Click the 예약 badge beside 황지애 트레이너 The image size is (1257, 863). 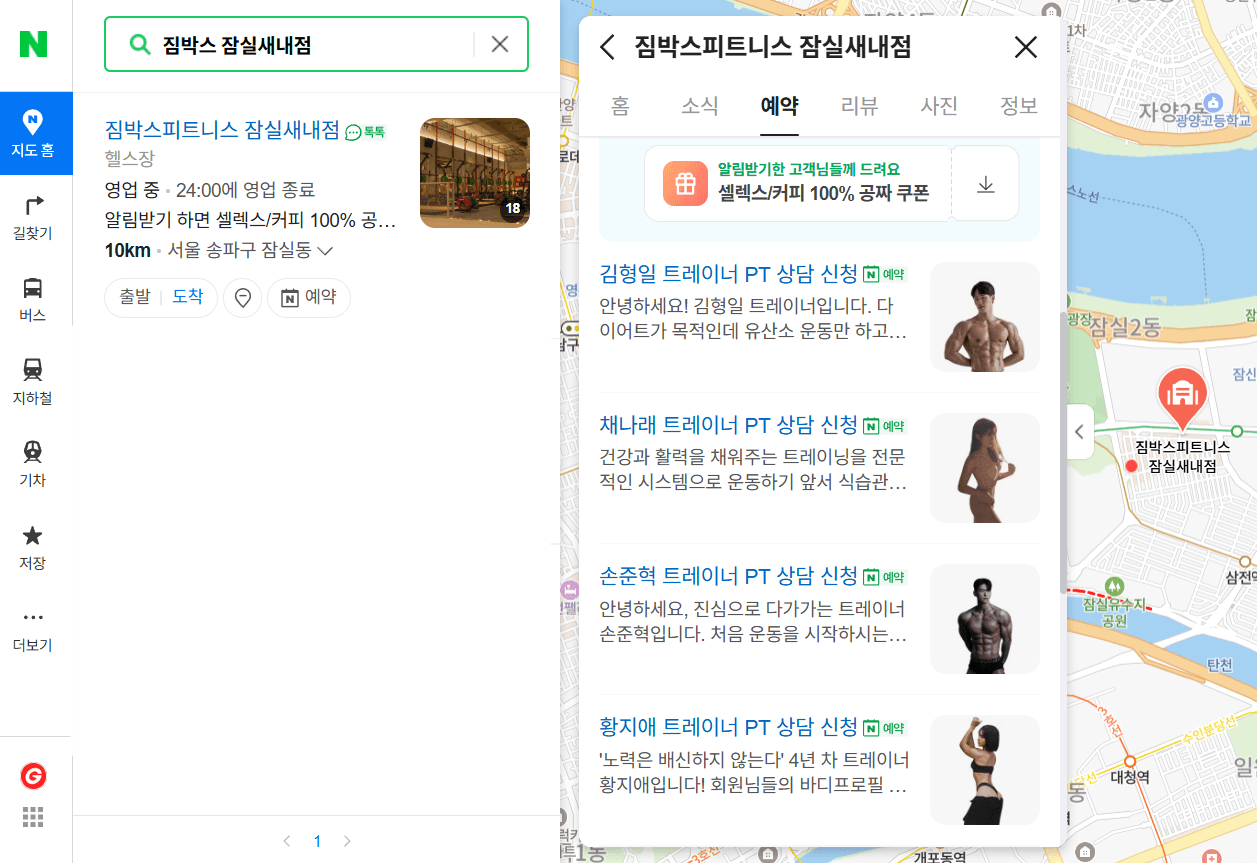point(884,727)
